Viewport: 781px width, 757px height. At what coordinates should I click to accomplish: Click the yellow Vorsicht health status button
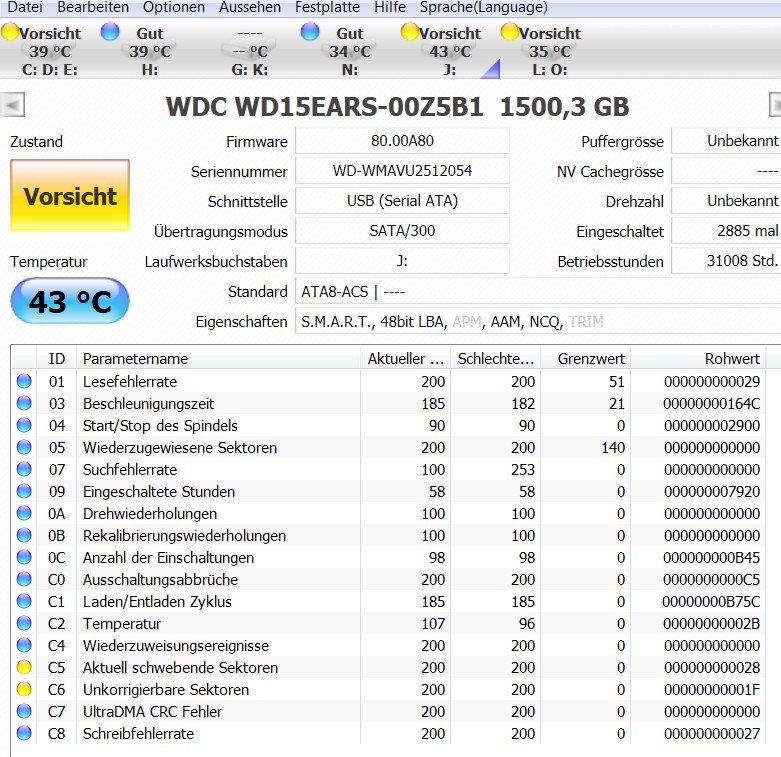[70, 196]
